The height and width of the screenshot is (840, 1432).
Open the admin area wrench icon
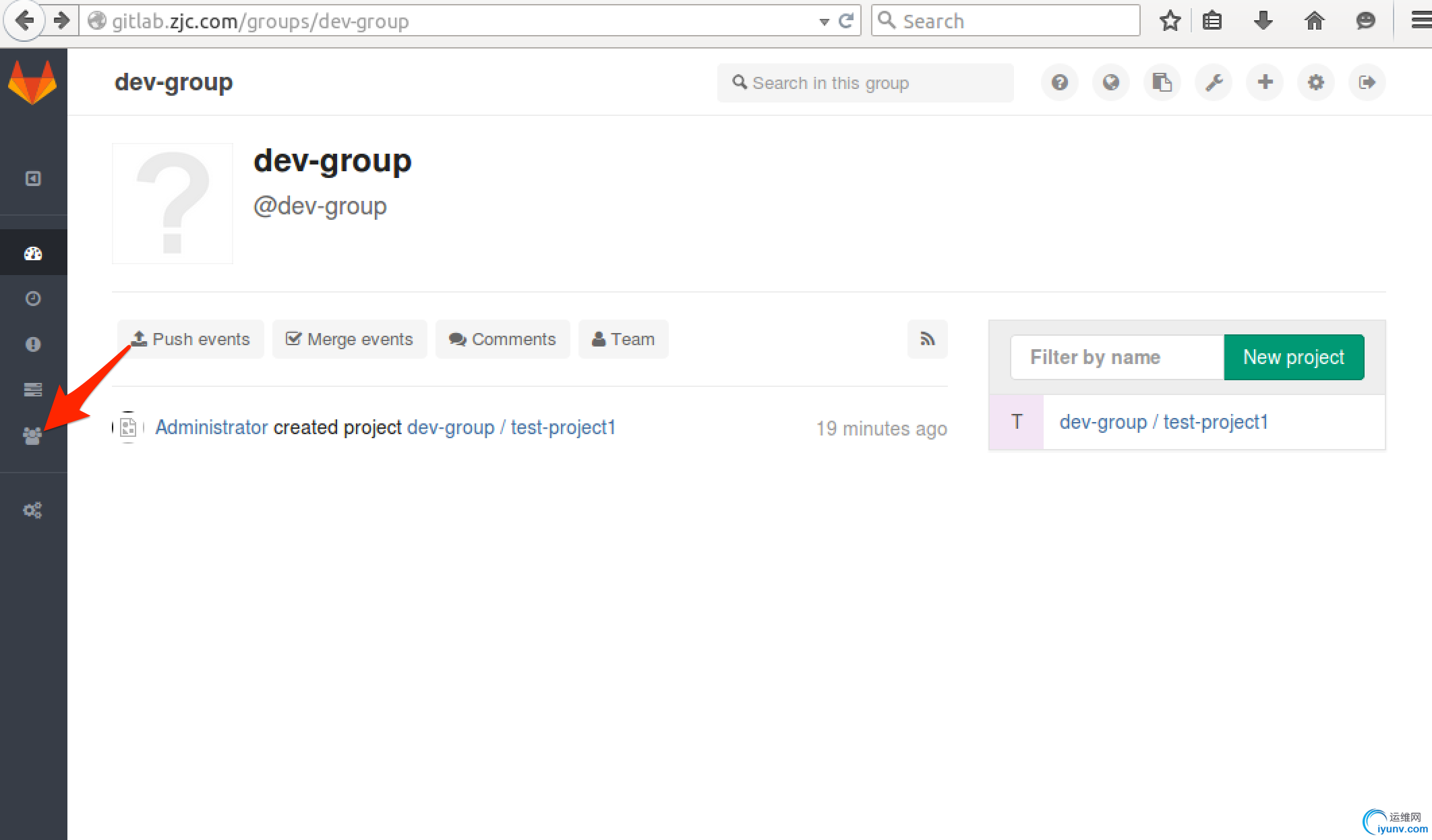click(1214, 82)
